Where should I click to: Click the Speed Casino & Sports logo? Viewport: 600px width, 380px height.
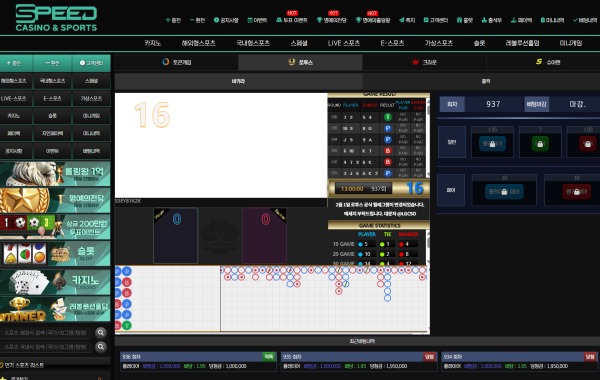56,18
